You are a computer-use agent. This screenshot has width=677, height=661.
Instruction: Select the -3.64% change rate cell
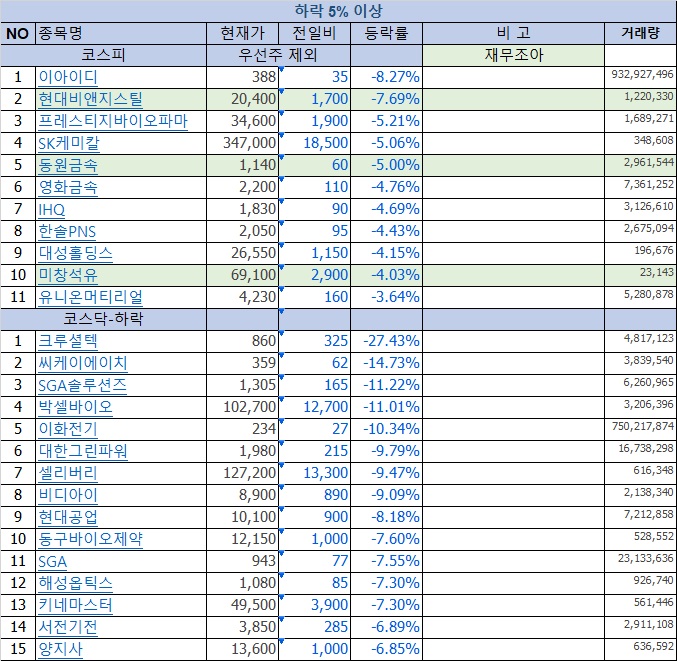(386, 297)
